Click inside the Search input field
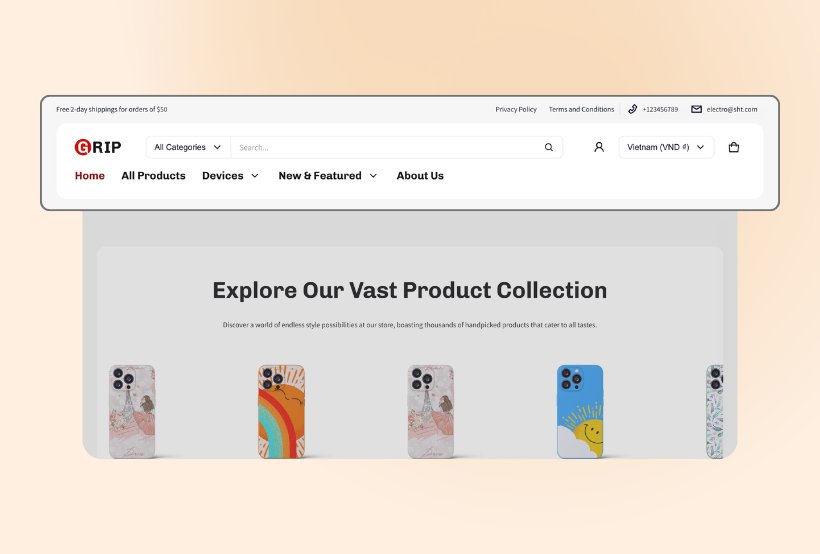The image size is (820, 554). (387, 147)
